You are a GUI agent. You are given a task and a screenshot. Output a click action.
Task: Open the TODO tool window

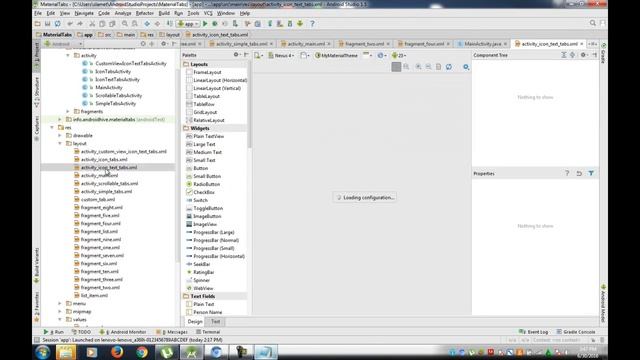click(82, 332)
